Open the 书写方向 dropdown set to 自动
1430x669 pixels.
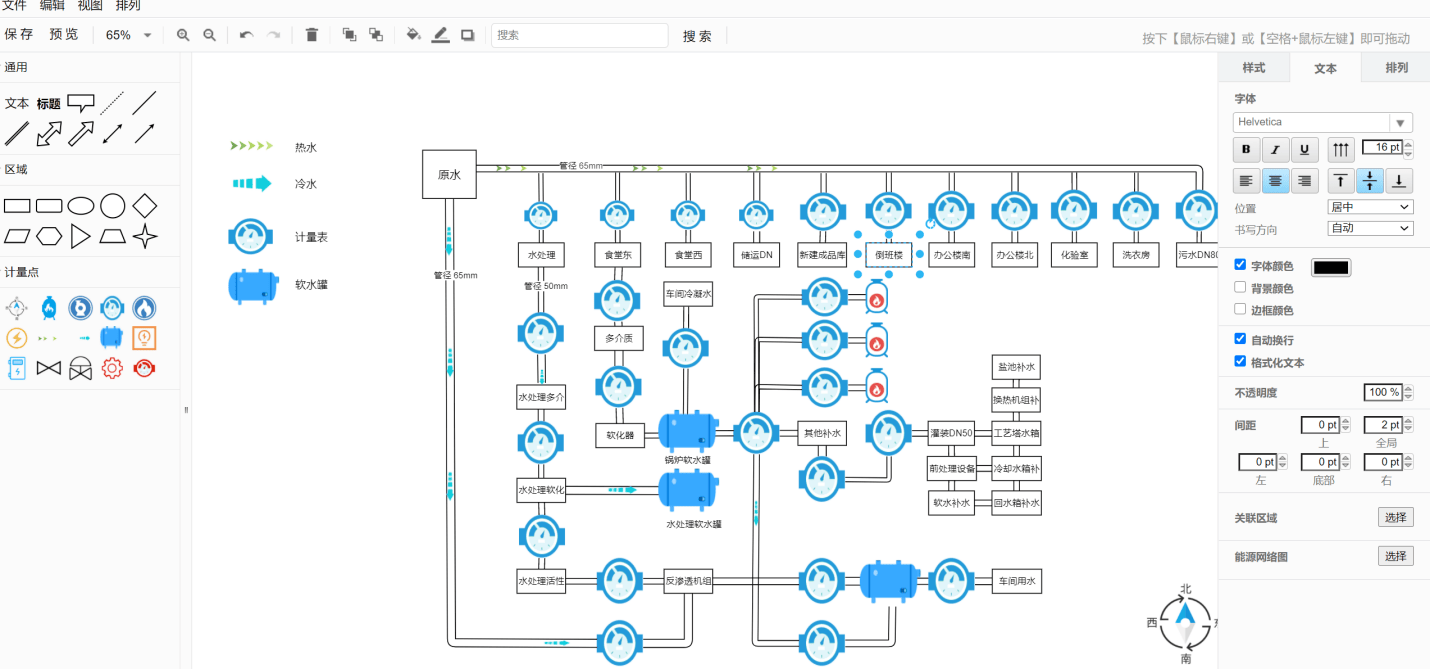click(1369, 228)
